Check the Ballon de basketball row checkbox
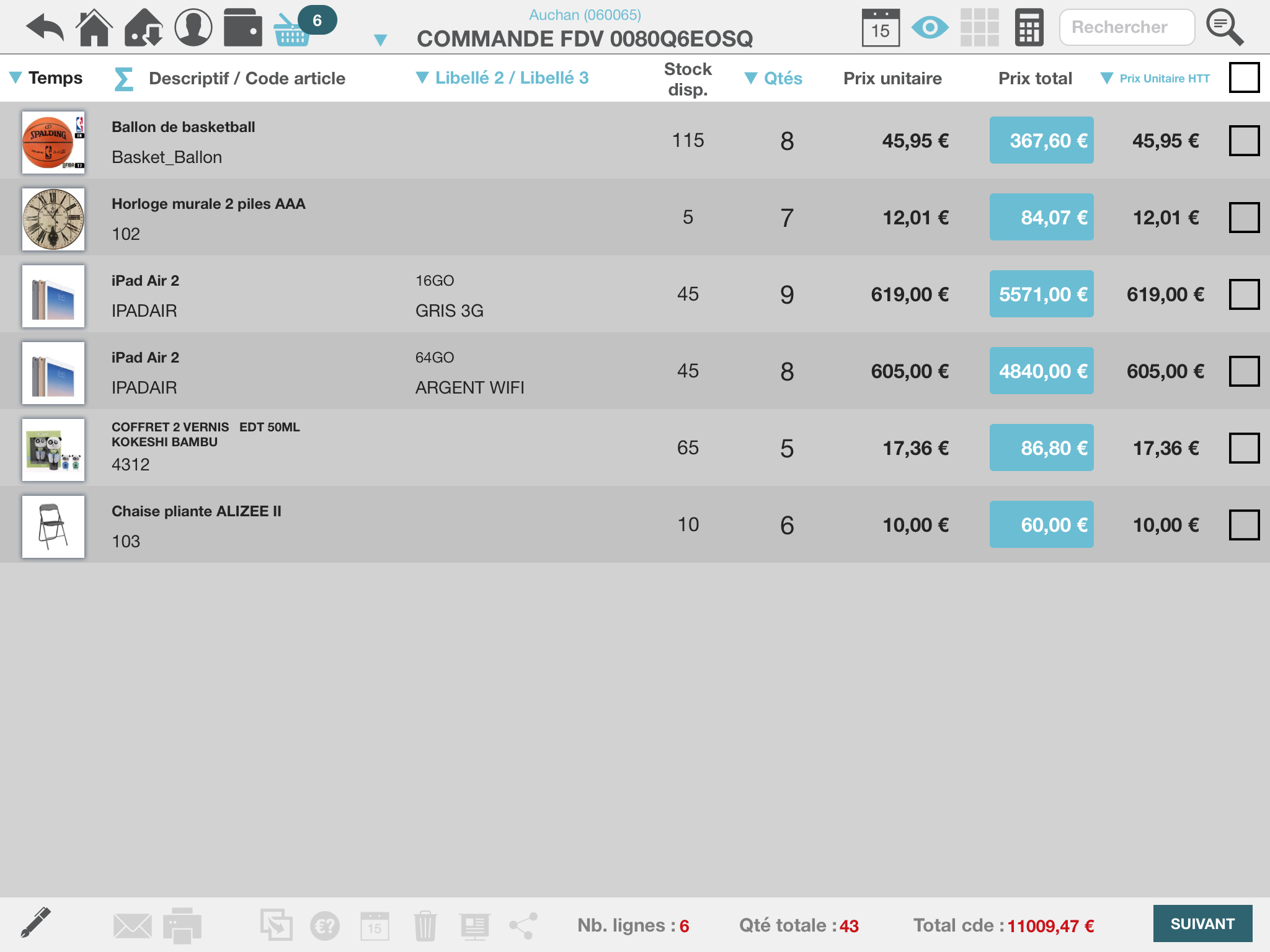Screen dimensions: 1270x952 [x=1244, y=141]
